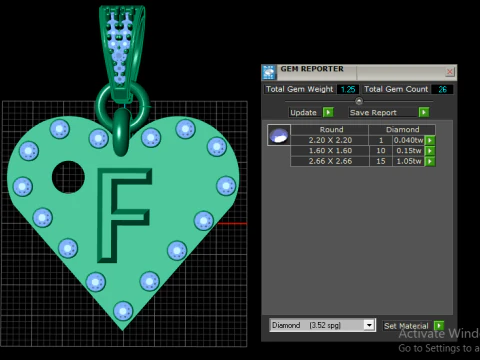This screenshot has width=480, height=360.
Task: Select the 2.66 X 2.66 size cell
Action: pyautogui.click(x=330, y=162)
